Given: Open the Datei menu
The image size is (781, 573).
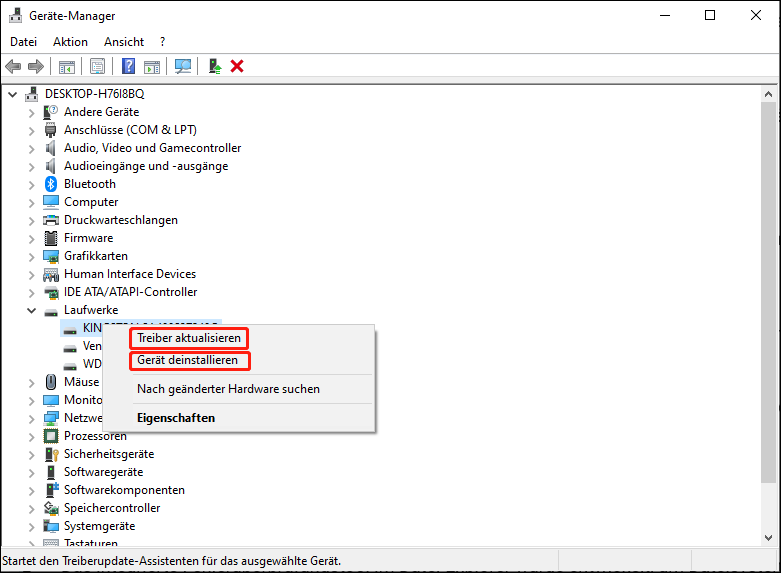Looking at the screenshot, I should [23, 42].
